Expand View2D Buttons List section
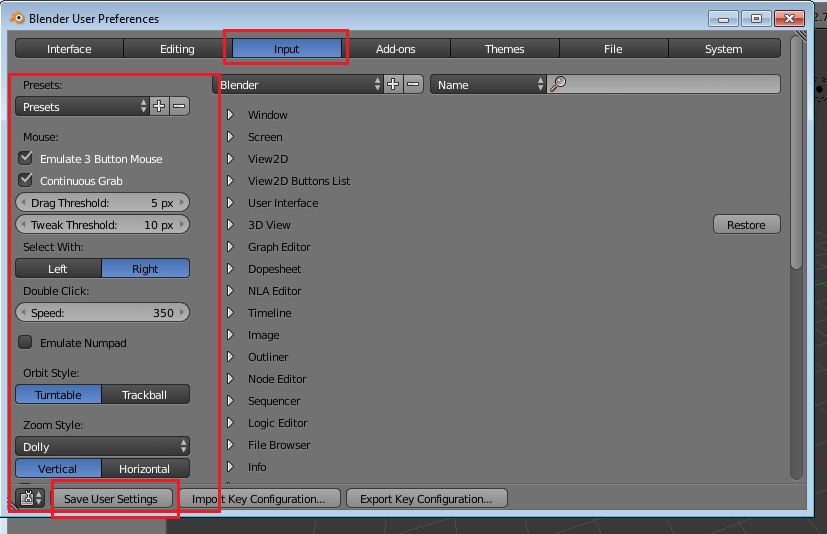The image size is (827, 534). pyautogui.click(x=230, y=181)
